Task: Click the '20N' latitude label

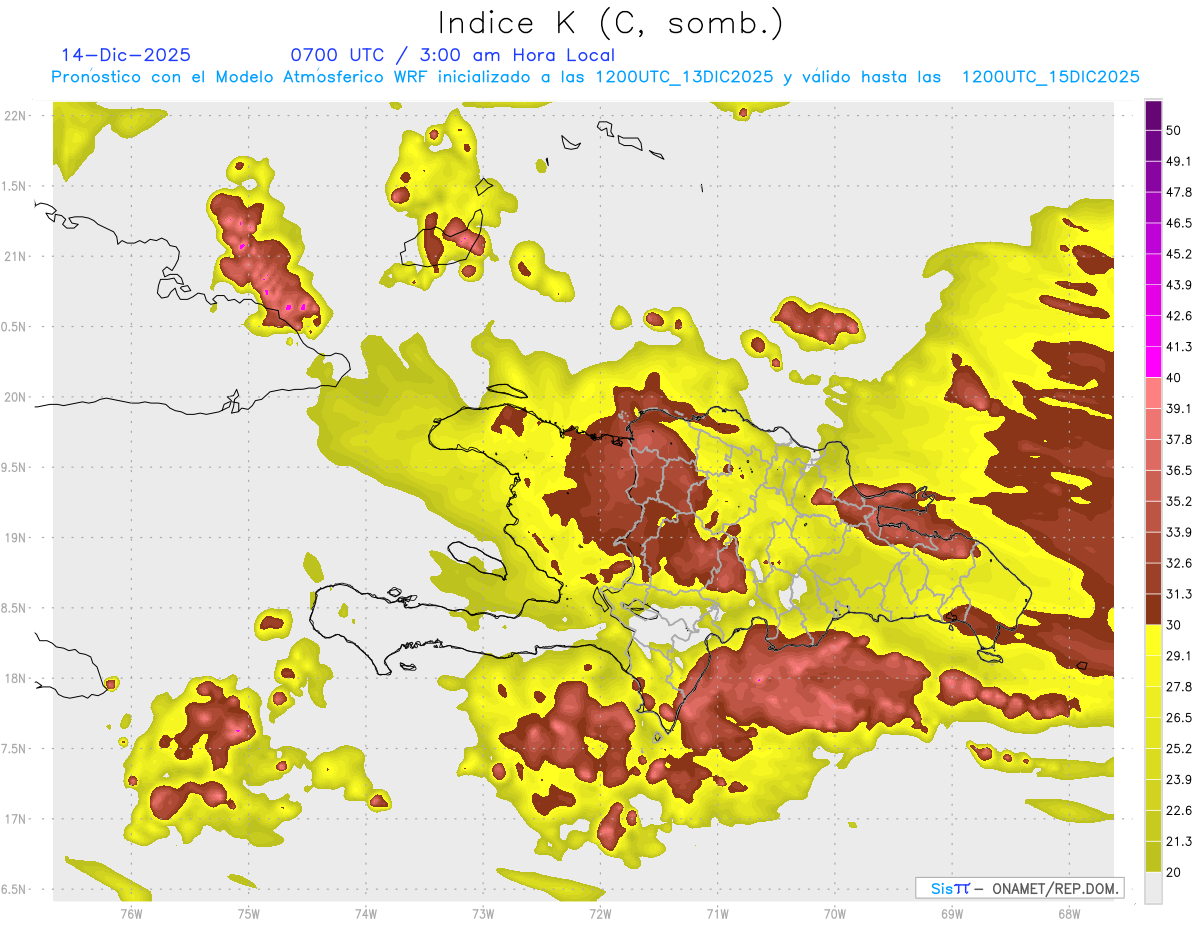Action: [x=14, y=397]
